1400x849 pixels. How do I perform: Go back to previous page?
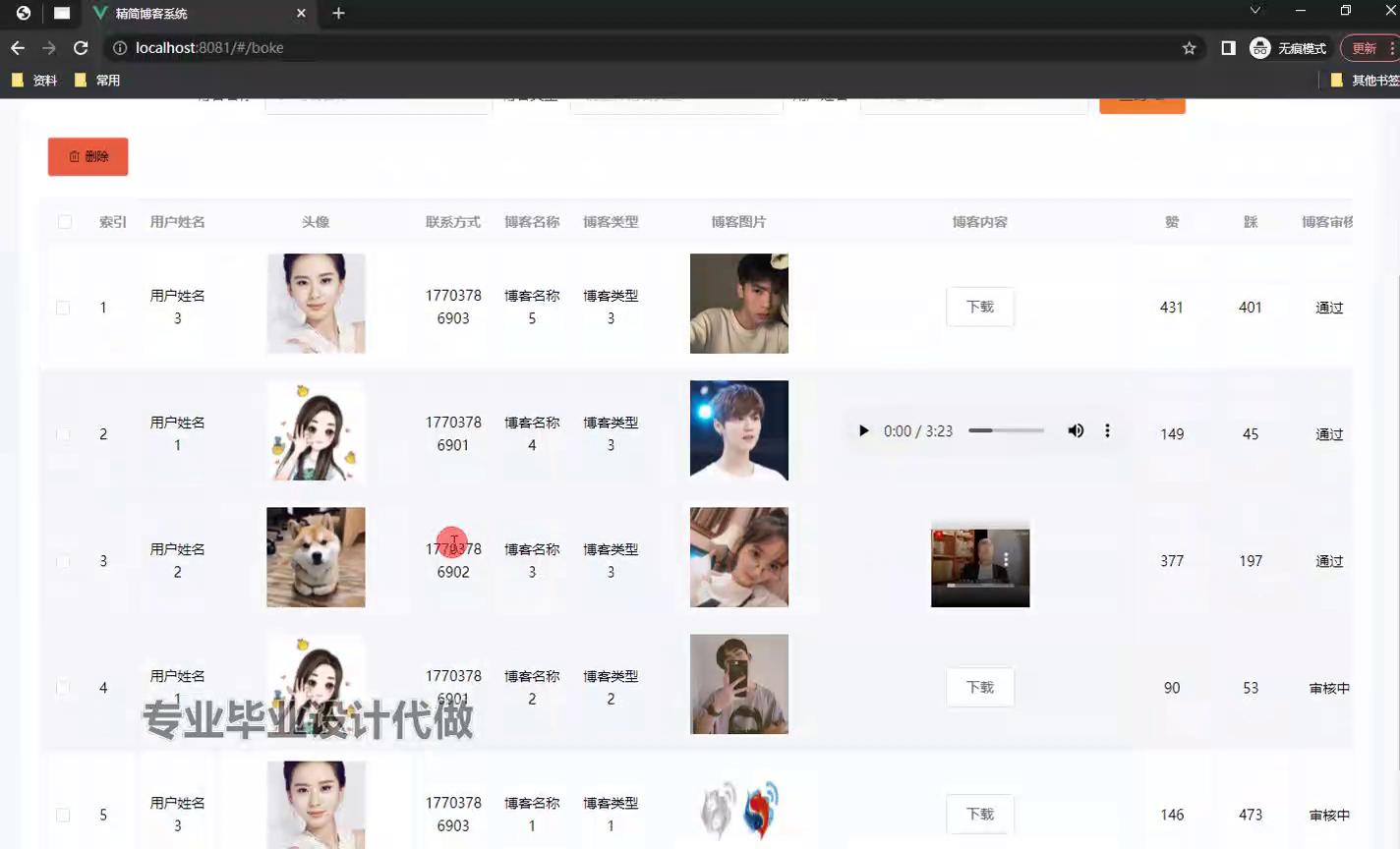18,47
